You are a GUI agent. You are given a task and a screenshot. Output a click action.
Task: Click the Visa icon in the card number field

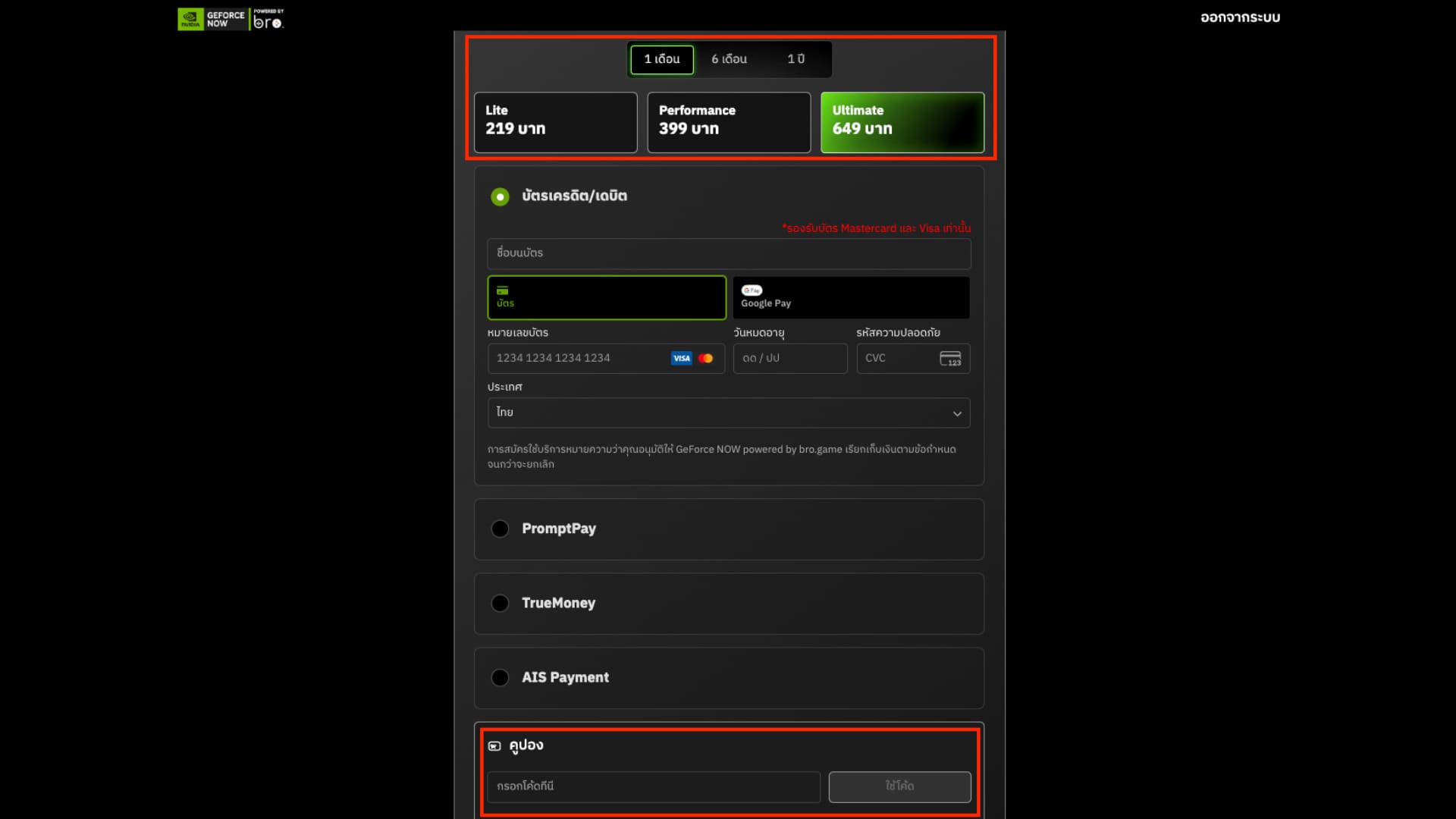[x=680, y=358]
